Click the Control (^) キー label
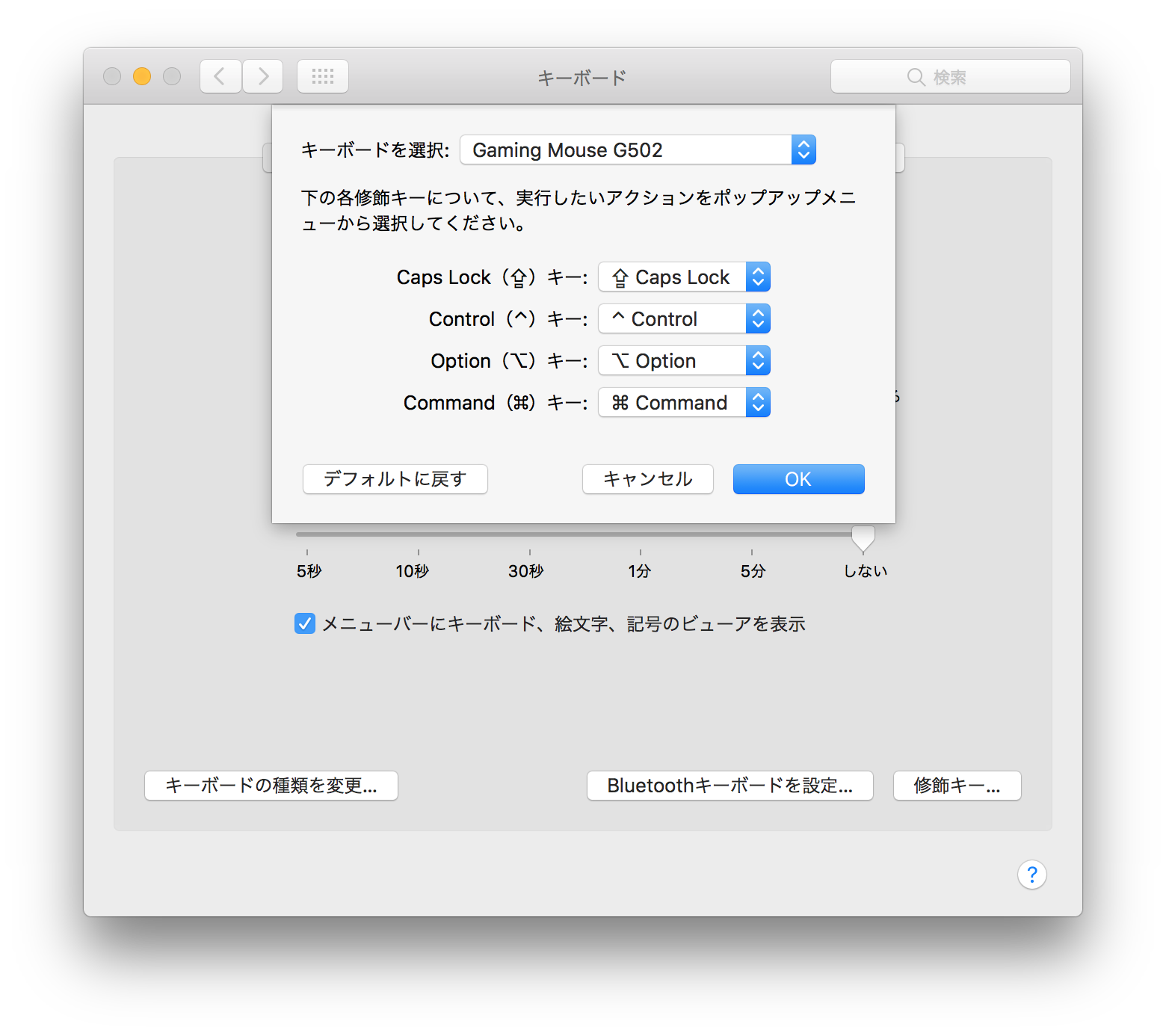The image size is (1166, 1036). (509, 319)
